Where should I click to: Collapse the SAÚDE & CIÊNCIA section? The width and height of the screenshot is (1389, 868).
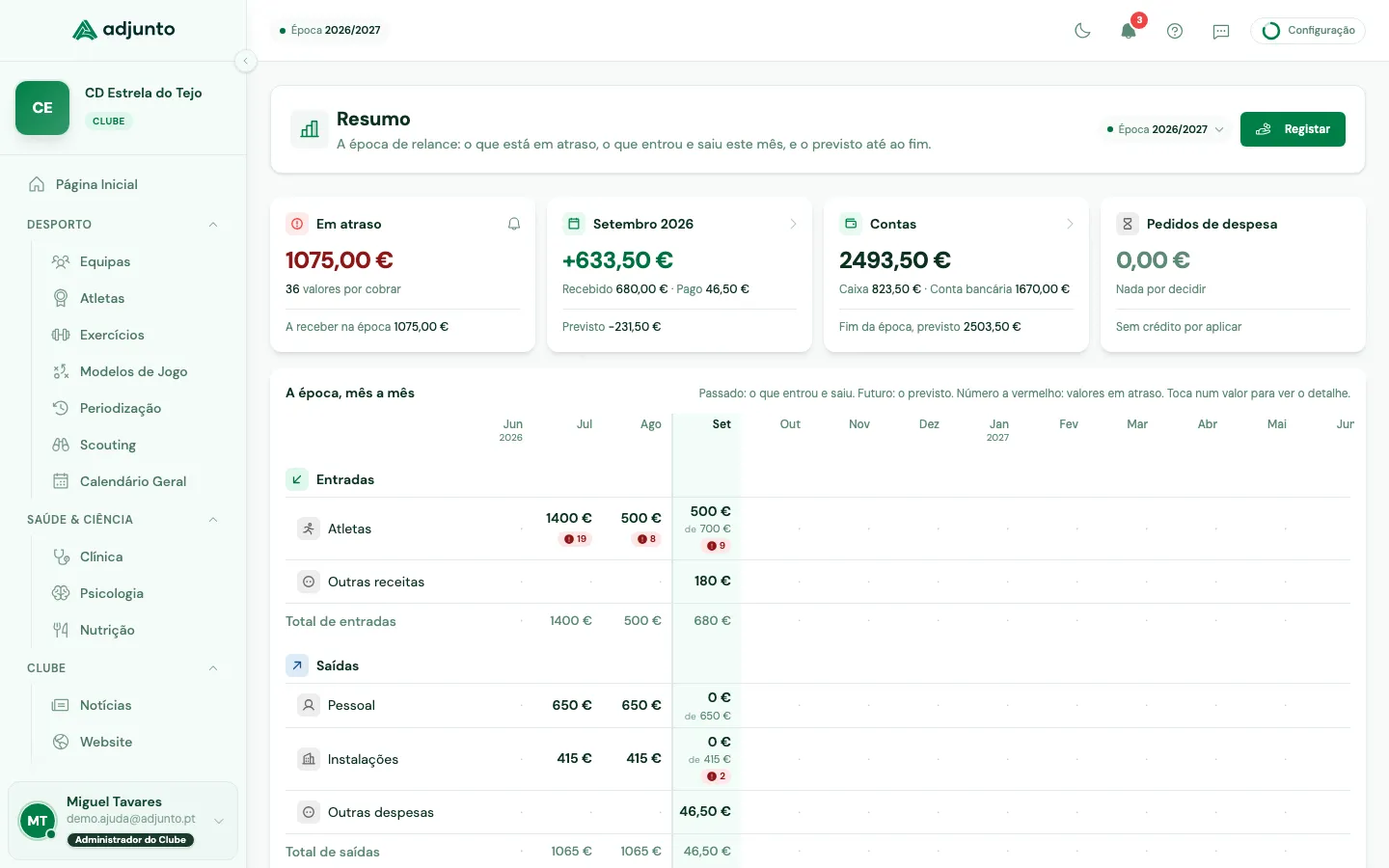[213, 520]
